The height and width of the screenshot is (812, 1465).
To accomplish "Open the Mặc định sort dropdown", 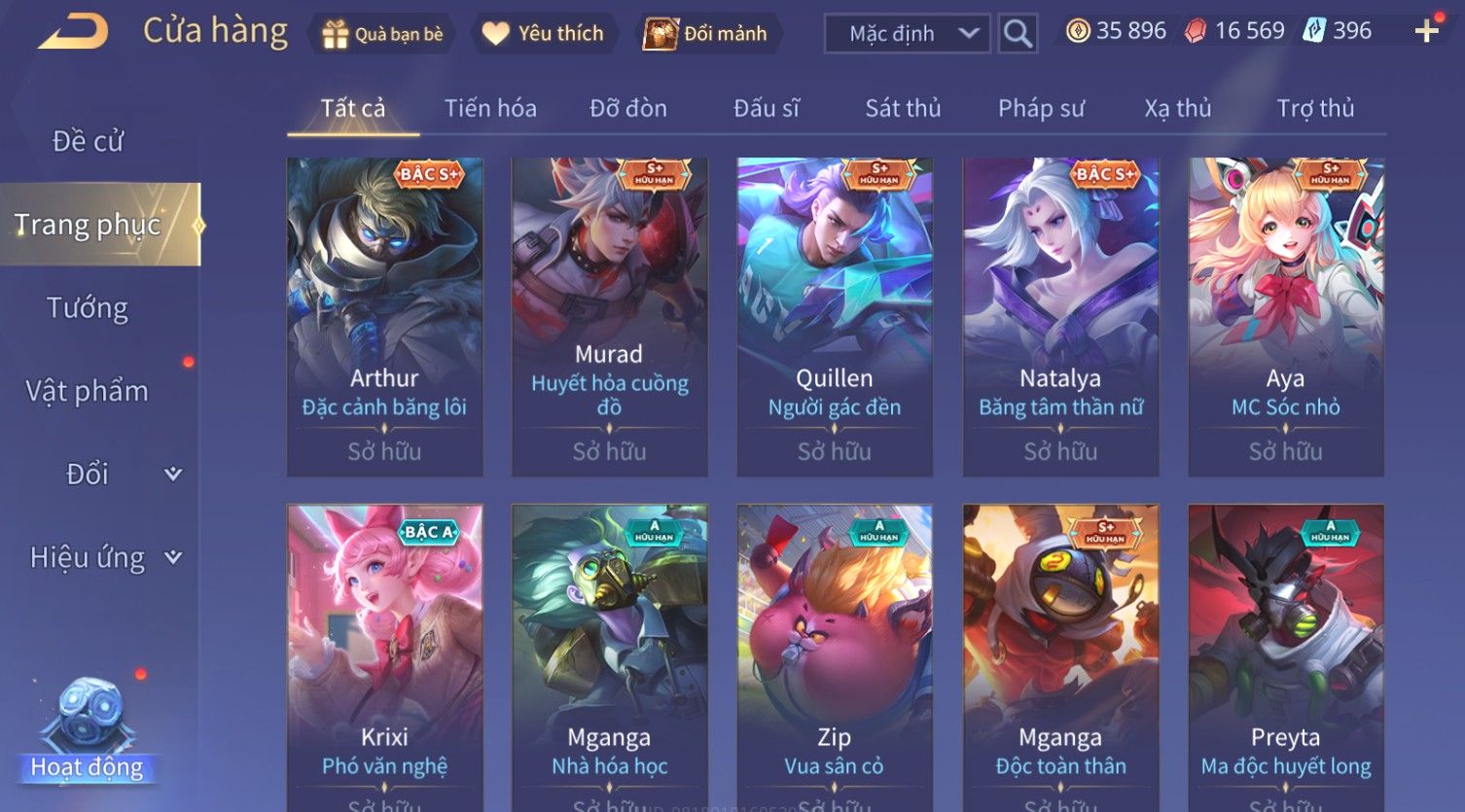I will pyautogui.click(x=907, y=34).
